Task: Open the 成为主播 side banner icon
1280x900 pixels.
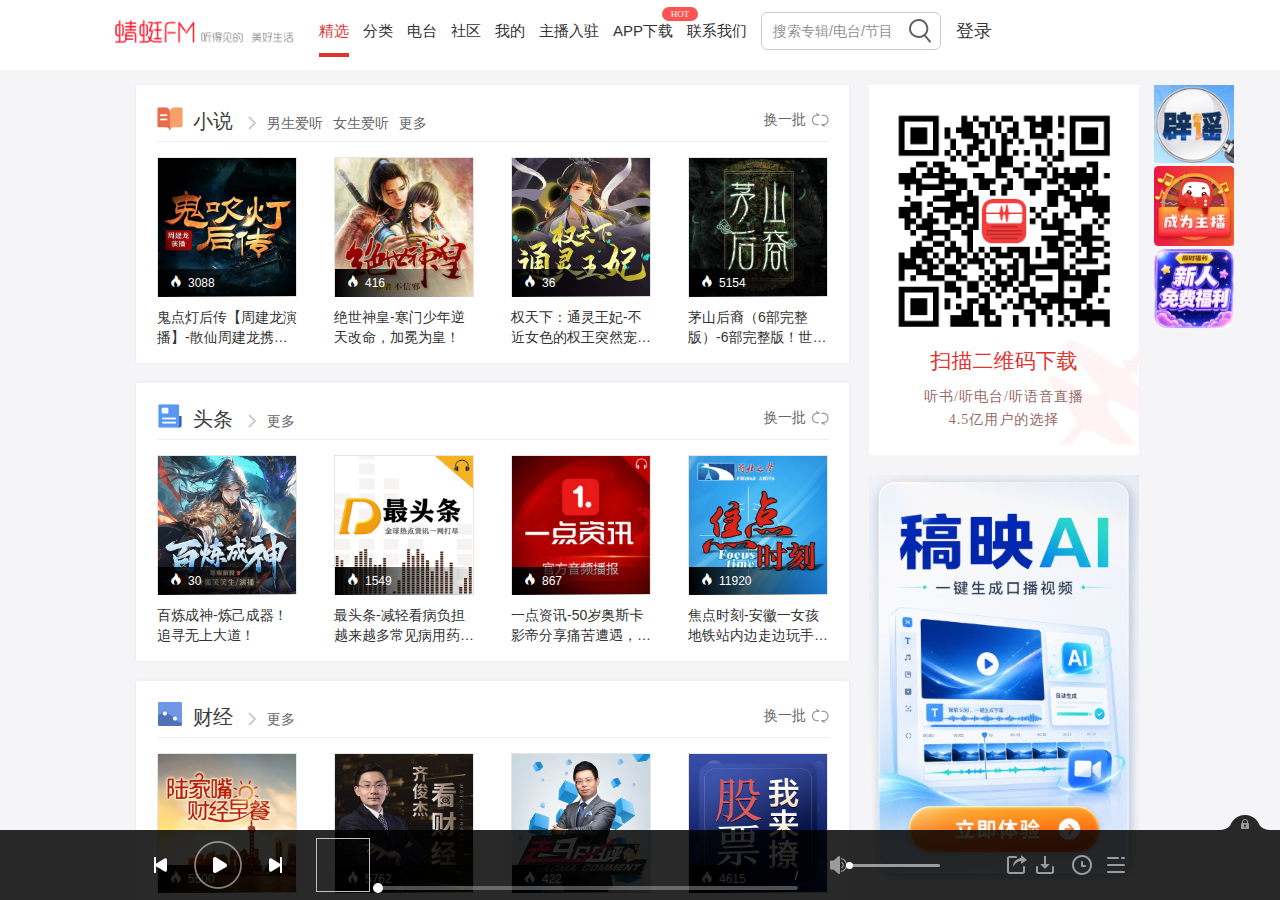Action: pos(1194,206)
